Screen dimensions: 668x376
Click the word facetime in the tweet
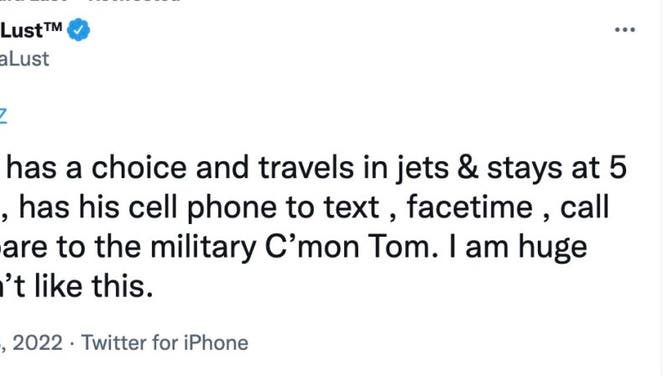pos(469,207)
